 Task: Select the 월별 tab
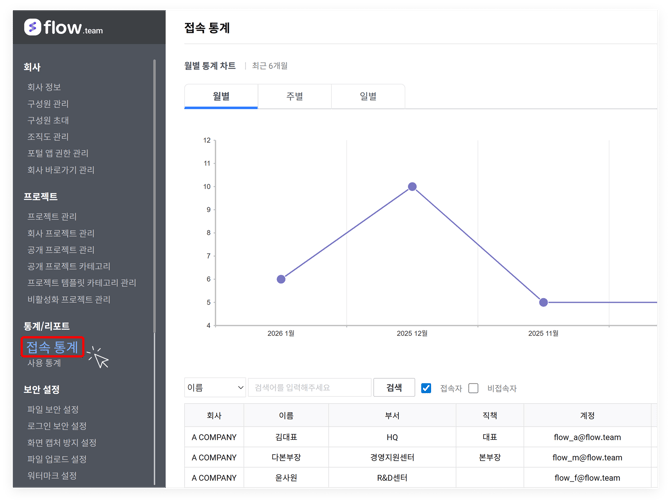point(221,97)
